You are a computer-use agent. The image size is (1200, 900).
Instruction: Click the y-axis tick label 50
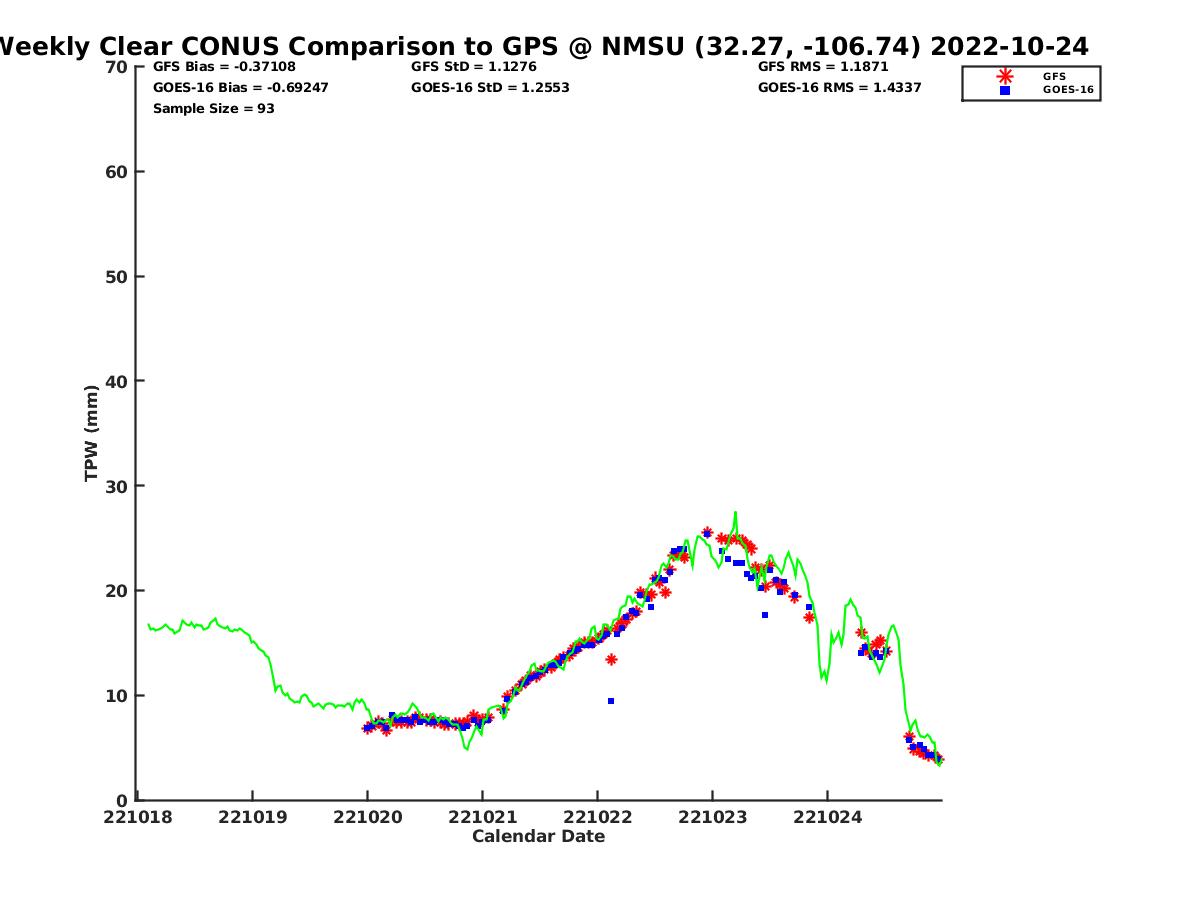[116, 277]
